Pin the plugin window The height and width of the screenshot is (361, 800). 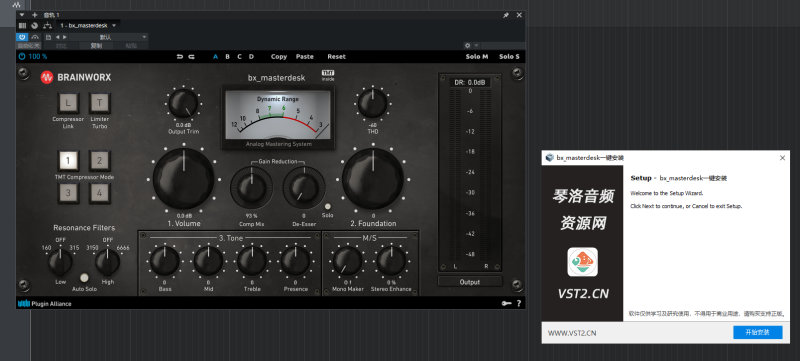506,15
